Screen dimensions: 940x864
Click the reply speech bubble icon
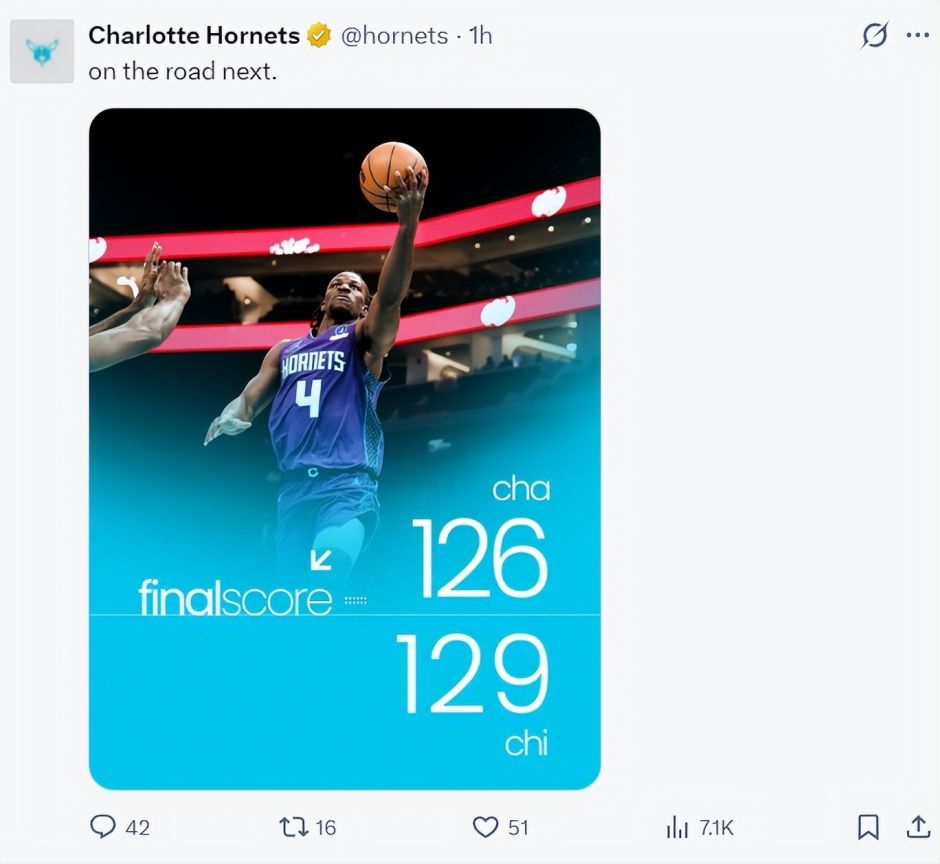click(x=103, y=827)
